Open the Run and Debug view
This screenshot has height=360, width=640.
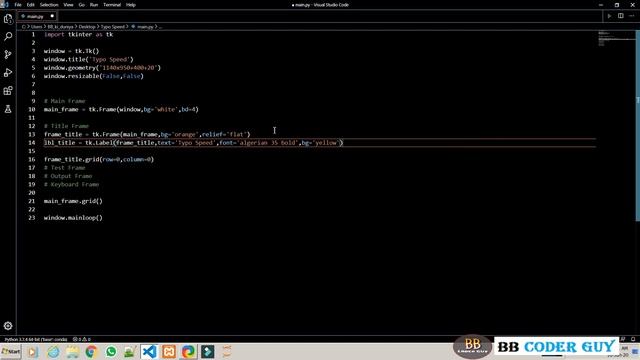point(8,73)
